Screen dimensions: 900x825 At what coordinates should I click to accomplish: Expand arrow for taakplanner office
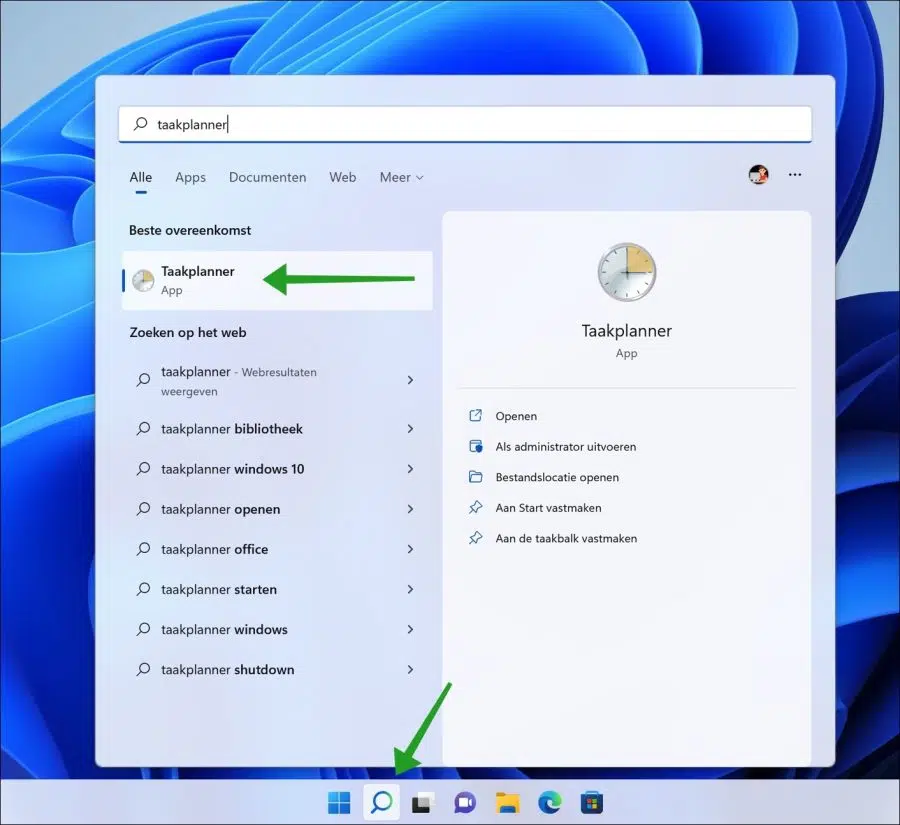pos(410,549)
